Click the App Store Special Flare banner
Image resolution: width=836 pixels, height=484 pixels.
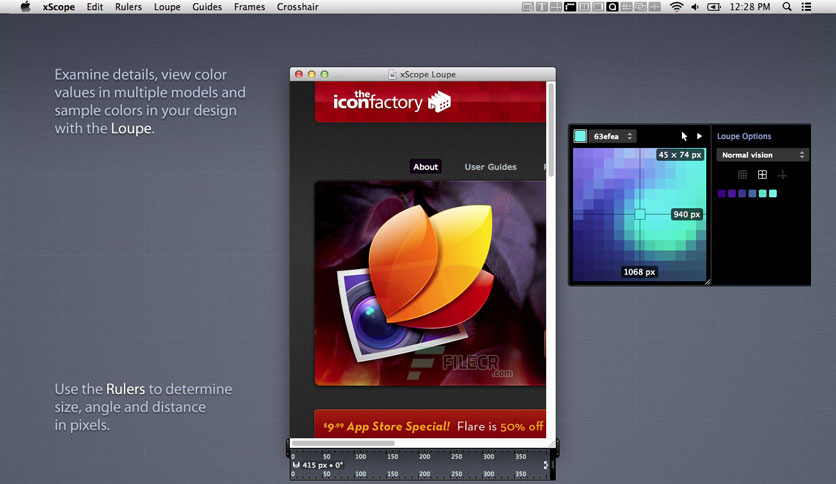(x=430, y=424)
